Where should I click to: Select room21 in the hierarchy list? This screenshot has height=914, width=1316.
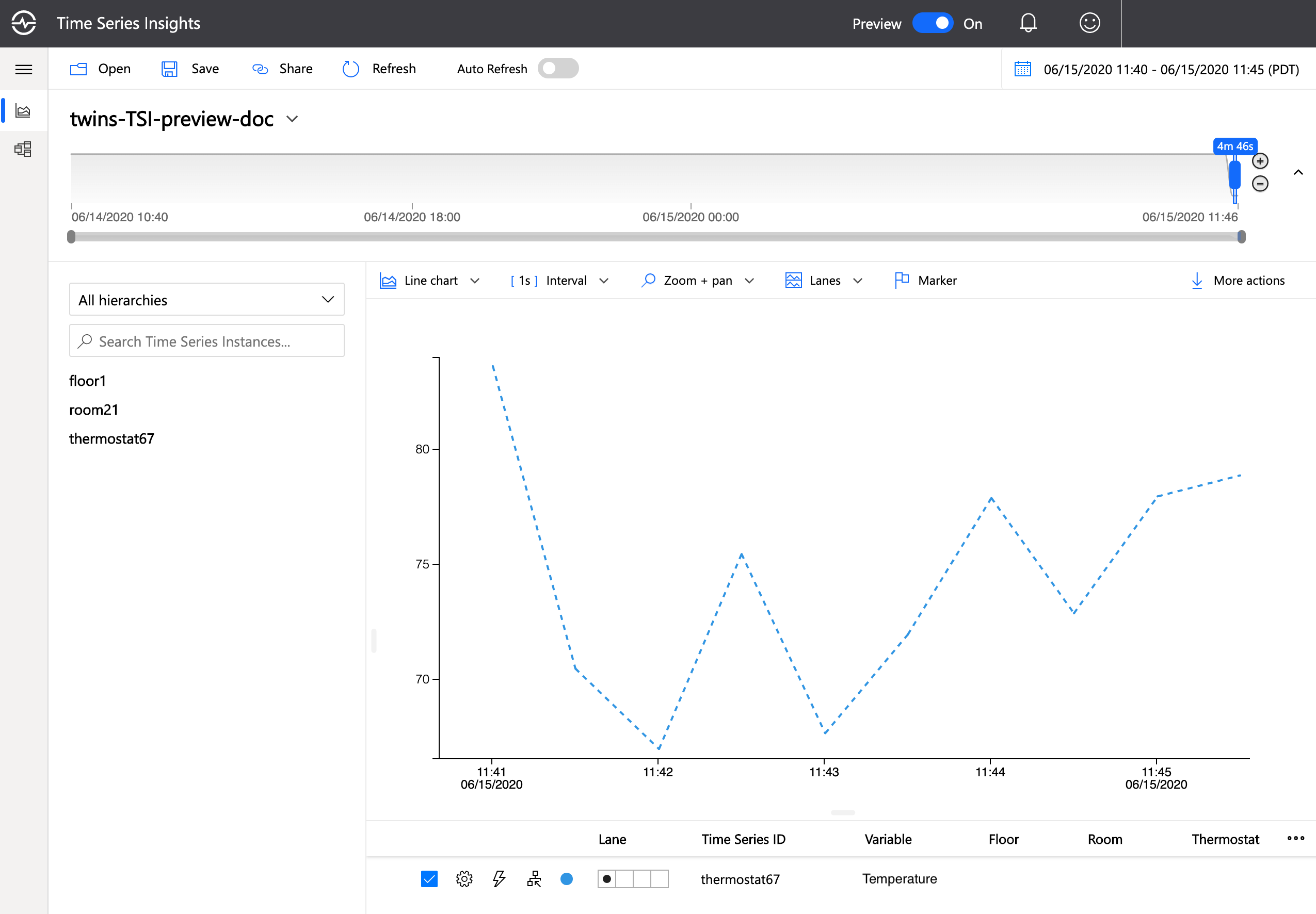click(93, 410)
